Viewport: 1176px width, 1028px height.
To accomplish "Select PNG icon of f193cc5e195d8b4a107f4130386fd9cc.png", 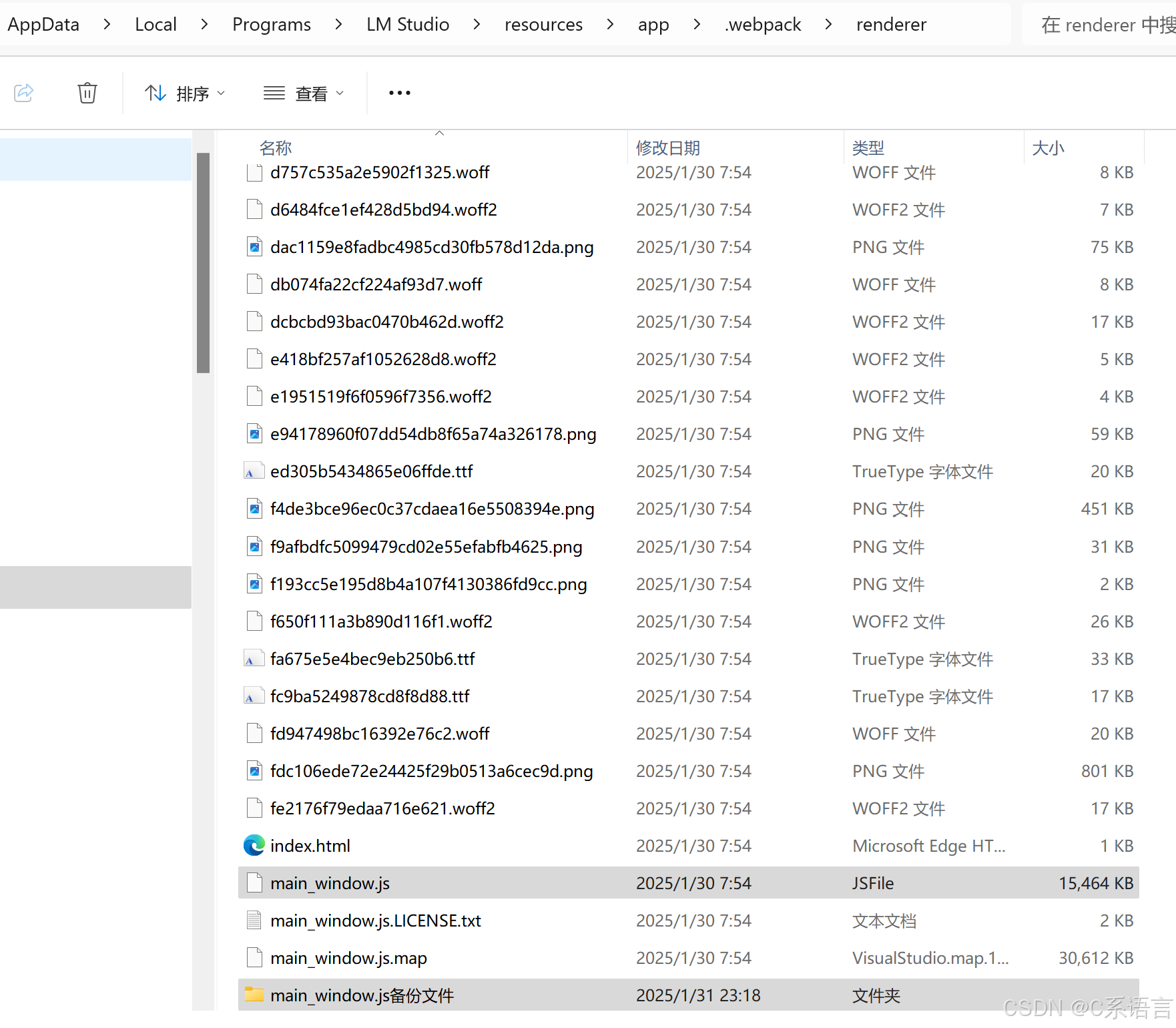I will pyautogui.click(x=254, y=584).
